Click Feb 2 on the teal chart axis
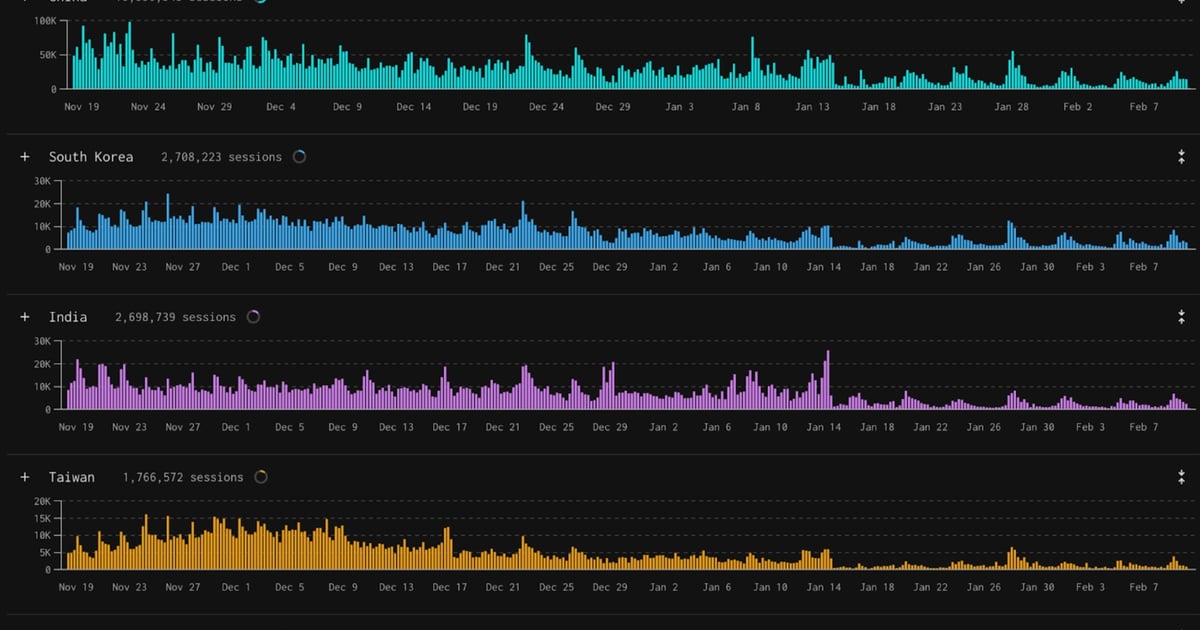 click(x=1078, y=106)
